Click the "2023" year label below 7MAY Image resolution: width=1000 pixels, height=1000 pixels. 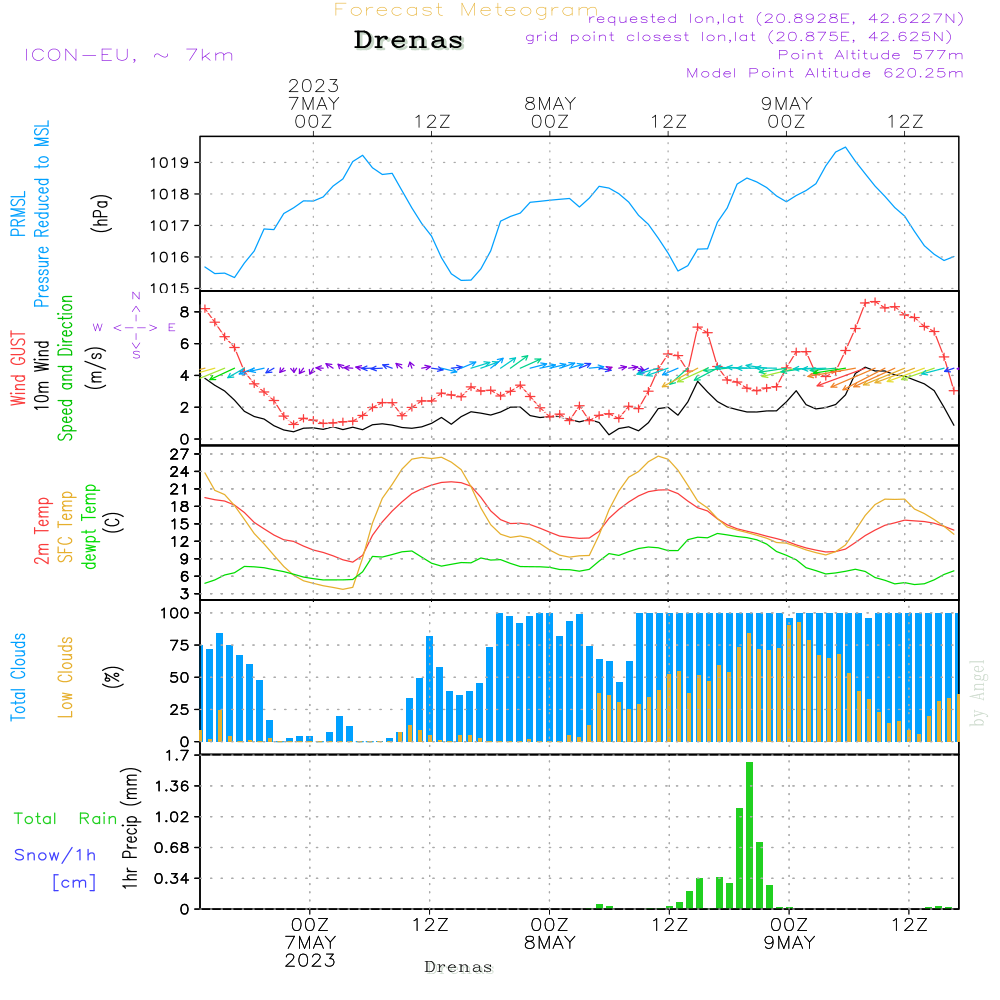310,960
